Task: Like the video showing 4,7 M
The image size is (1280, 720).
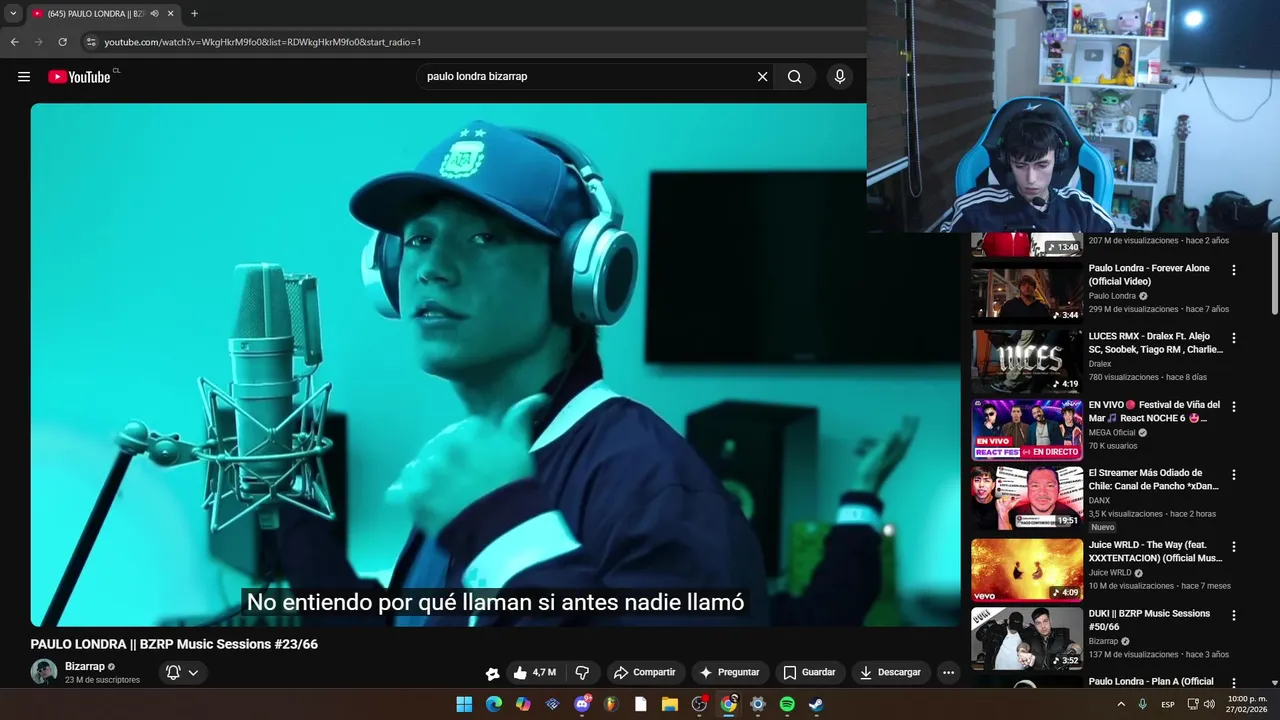Action: coord(535,672)
